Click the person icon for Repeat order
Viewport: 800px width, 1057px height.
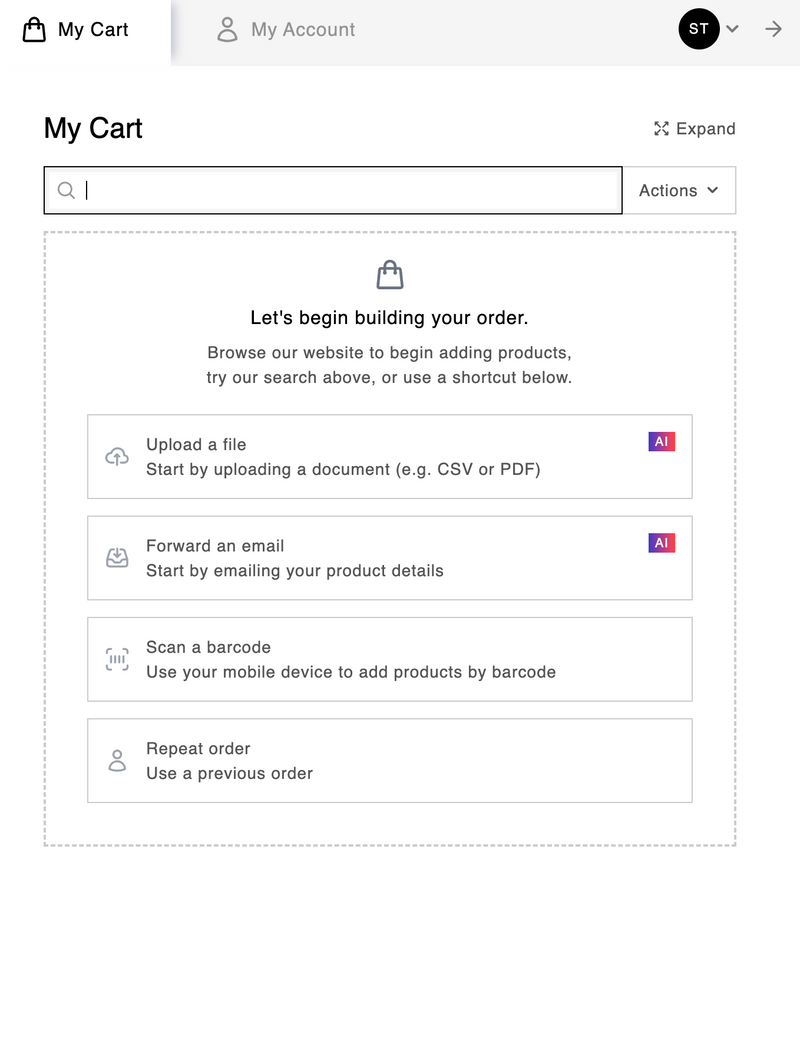(117, 761)
